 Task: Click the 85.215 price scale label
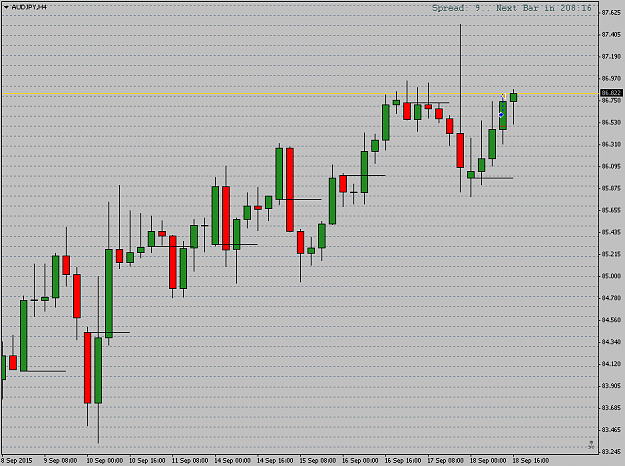611,254
